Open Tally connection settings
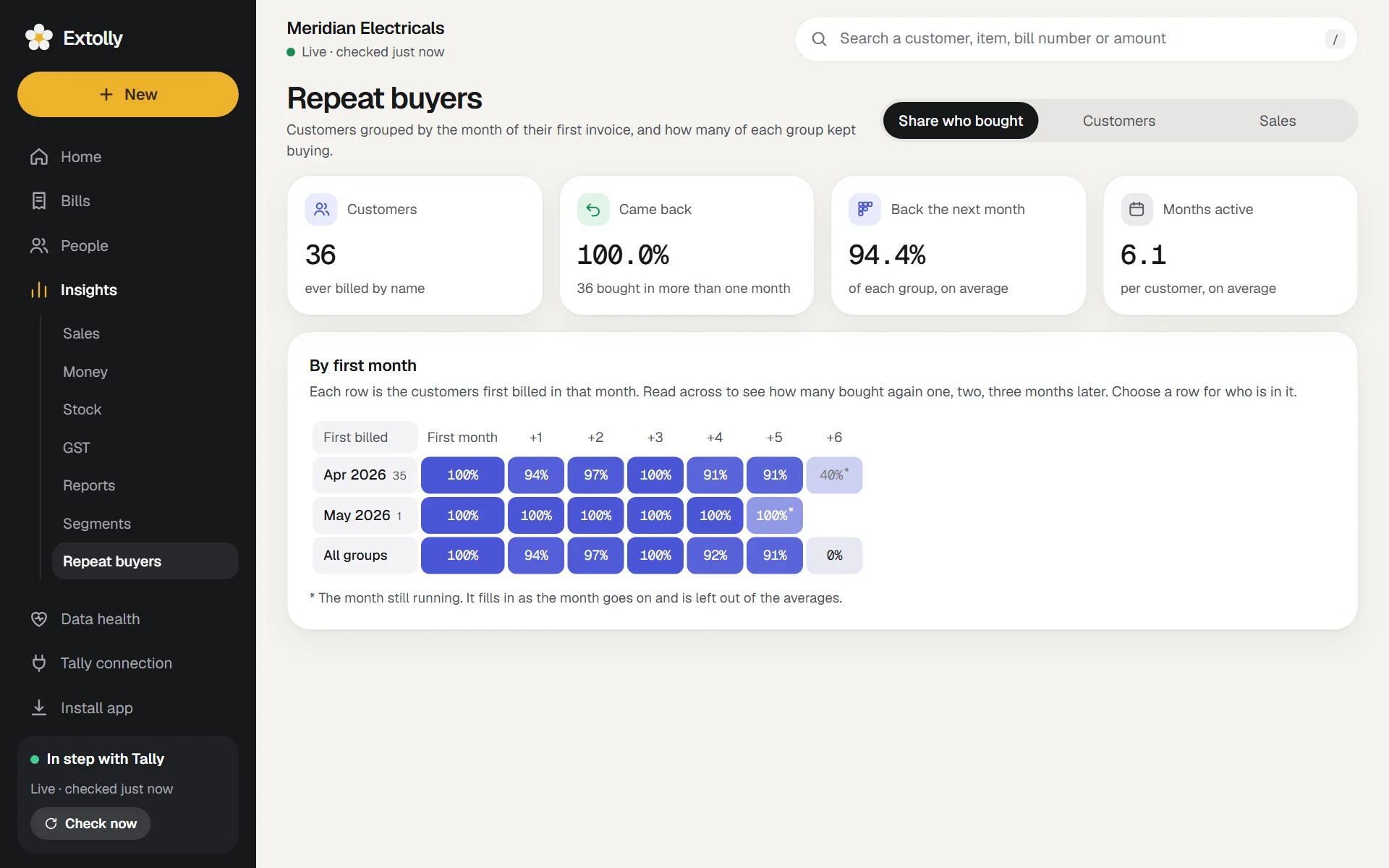Screen dimensions: 1389x868 coord(128,663)
